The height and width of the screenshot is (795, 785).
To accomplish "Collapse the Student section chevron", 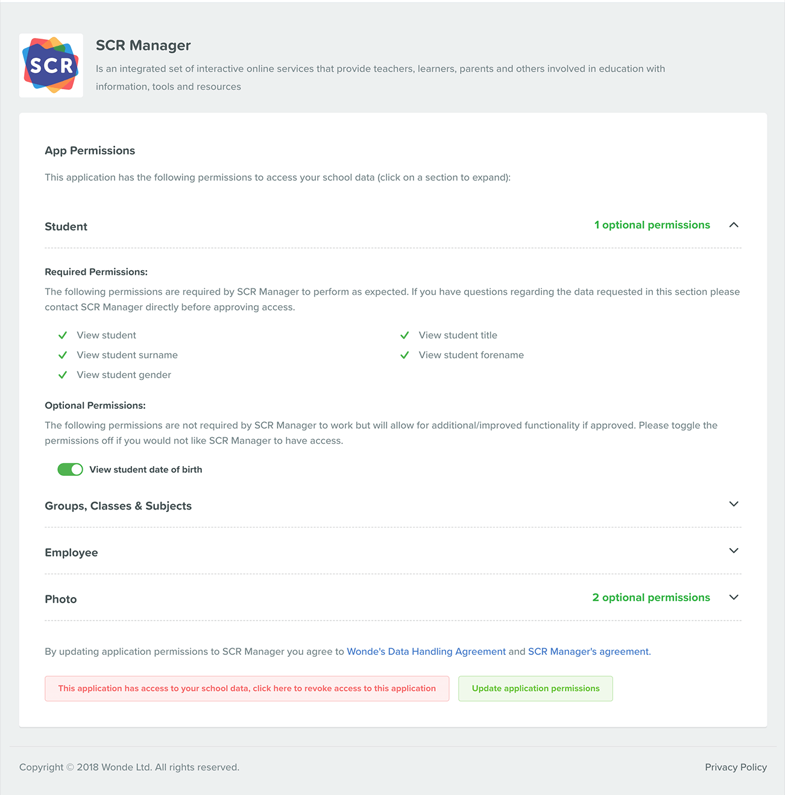I will pyautogui.click(x=733, y=225).
